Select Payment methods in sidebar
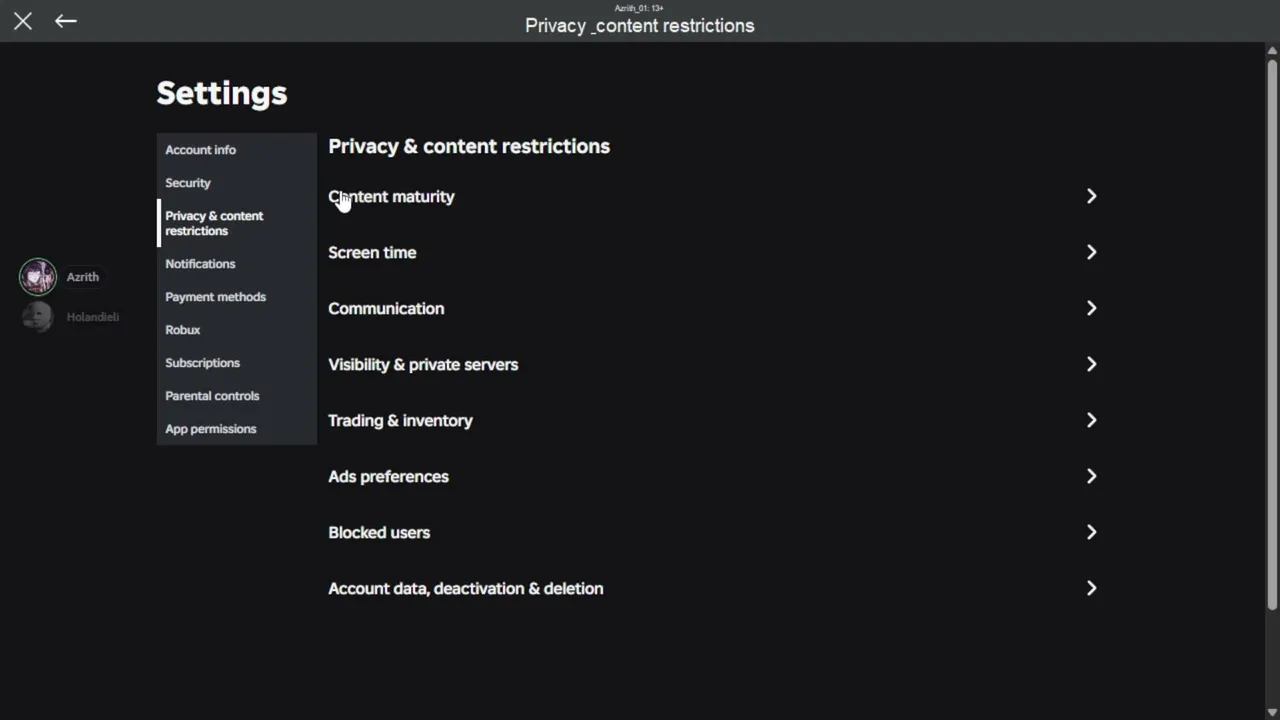The height and width of the screenshot is (720, 1280). tap(215, 297)
